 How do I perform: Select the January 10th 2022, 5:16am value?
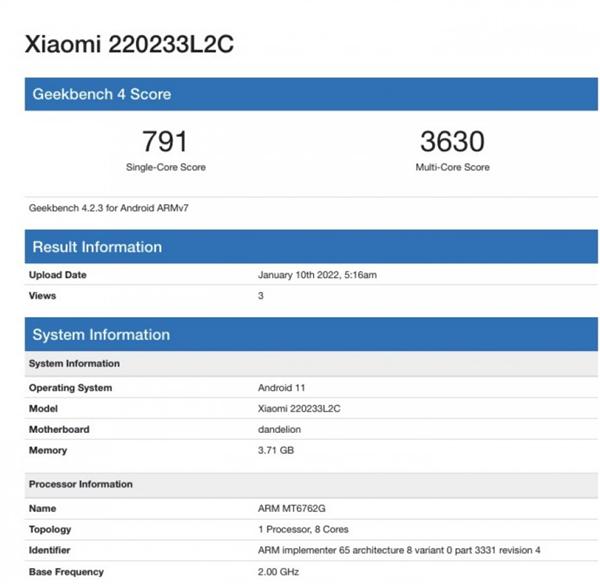(x=317, y=275)
